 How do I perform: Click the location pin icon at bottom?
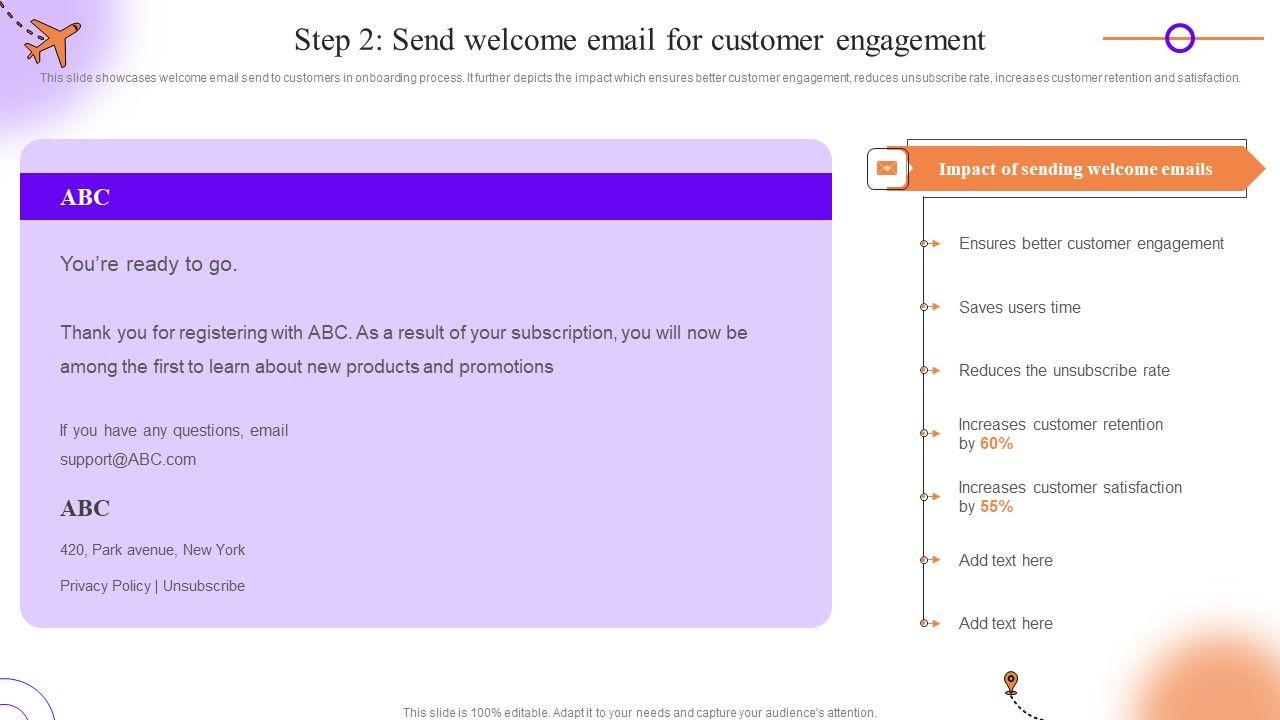coord(1011,683)
